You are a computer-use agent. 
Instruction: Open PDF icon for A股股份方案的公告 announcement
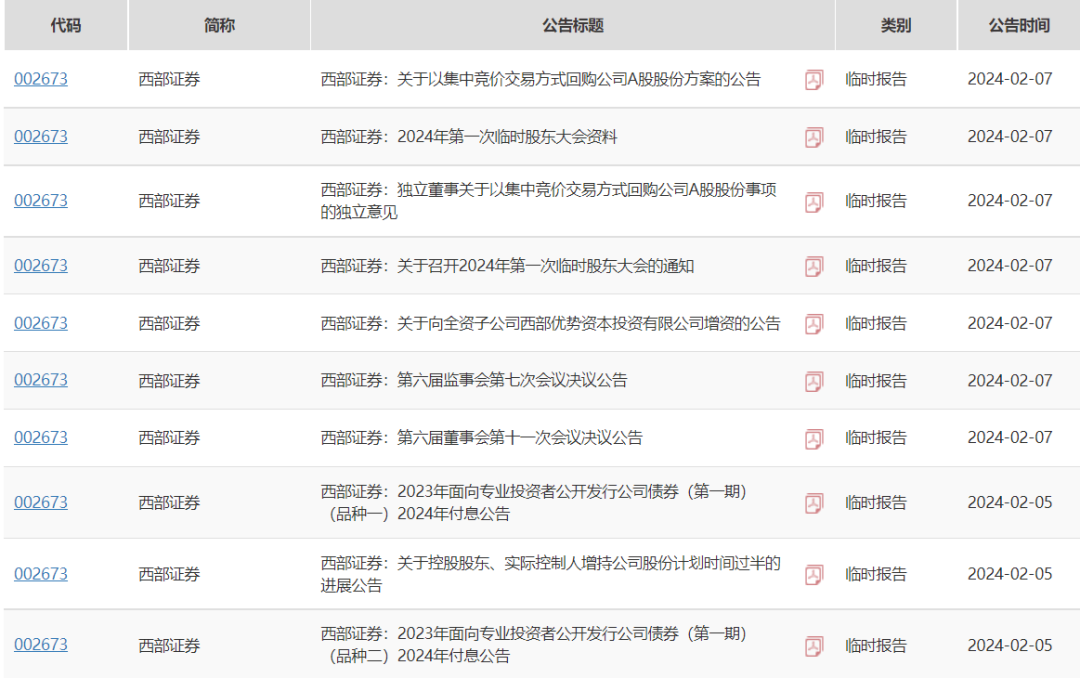[814, 80]
